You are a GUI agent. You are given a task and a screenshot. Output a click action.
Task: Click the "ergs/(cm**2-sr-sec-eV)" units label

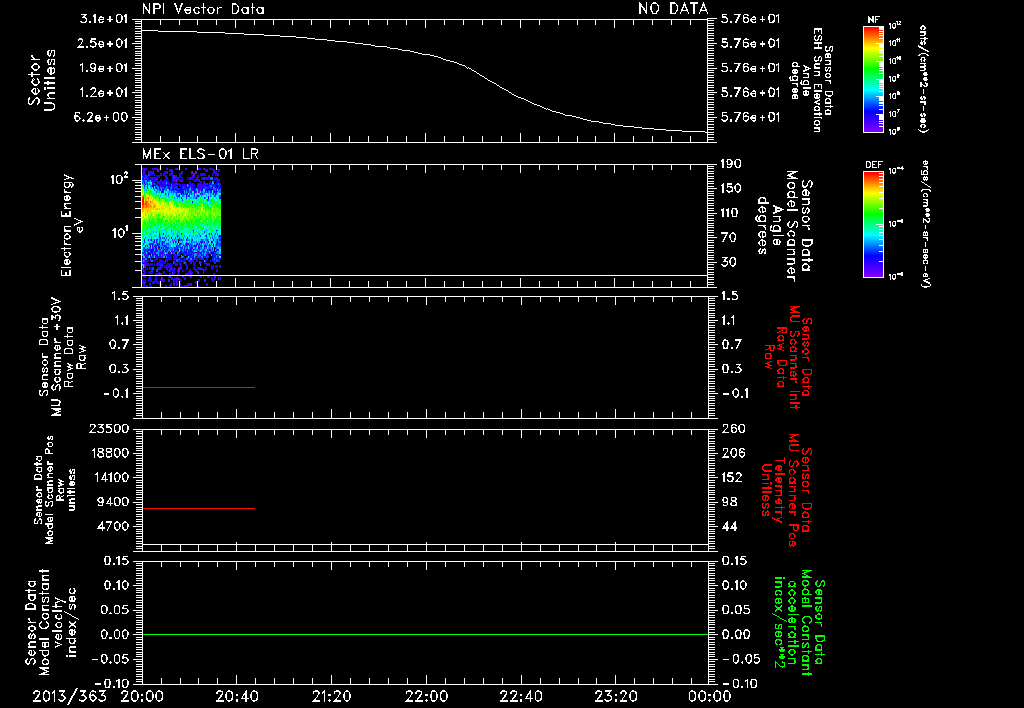coord(925,224)
